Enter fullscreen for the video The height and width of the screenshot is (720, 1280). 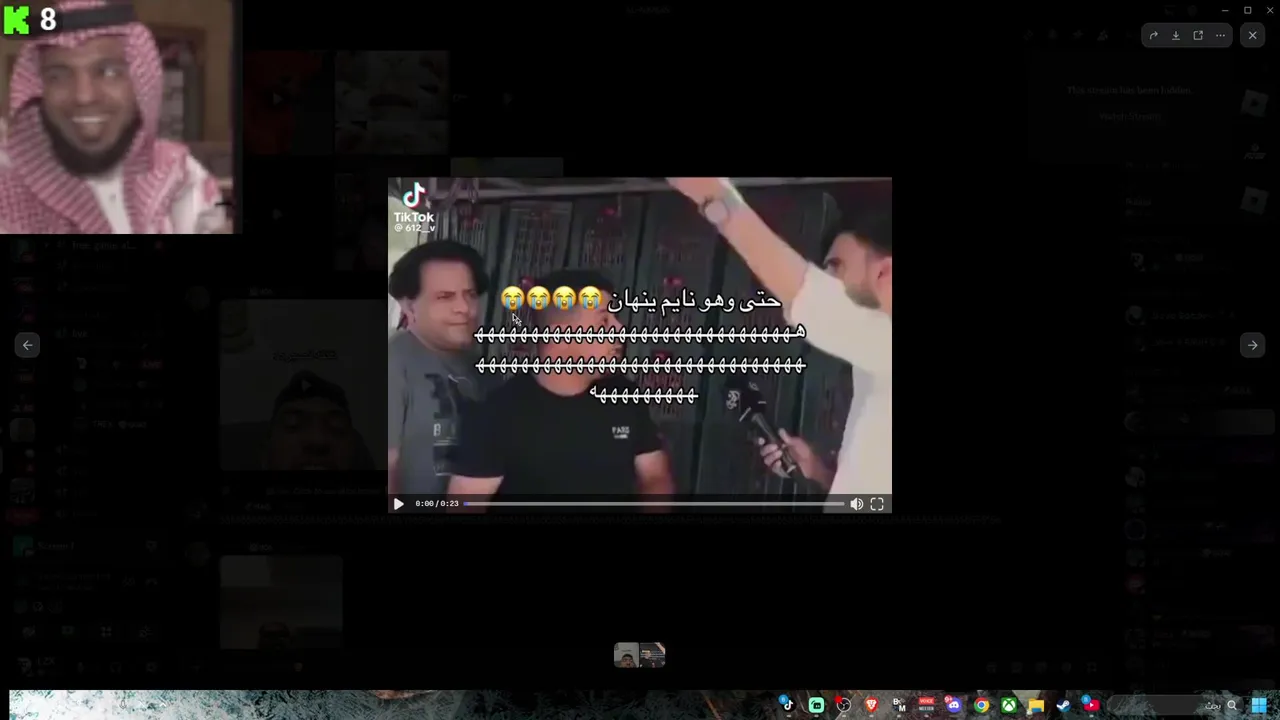877,504
